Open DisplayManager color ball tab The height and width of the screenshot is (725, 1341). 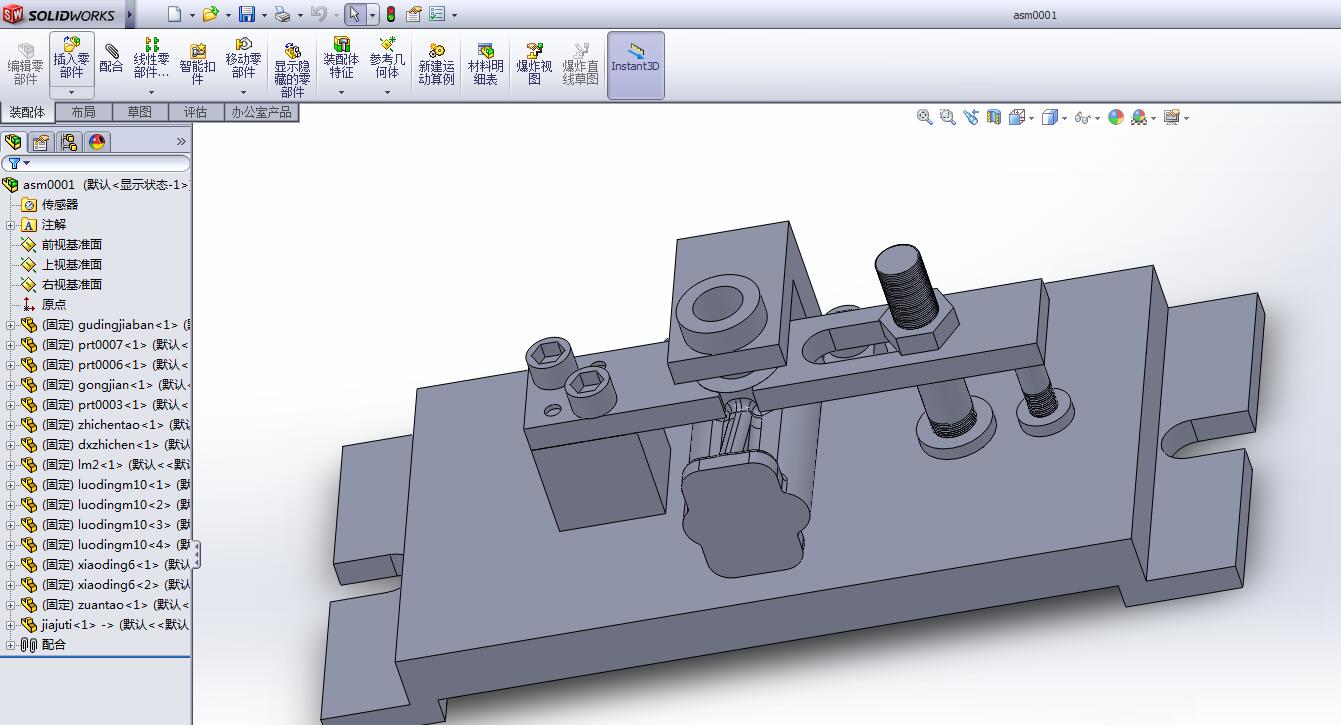point(97,142)
